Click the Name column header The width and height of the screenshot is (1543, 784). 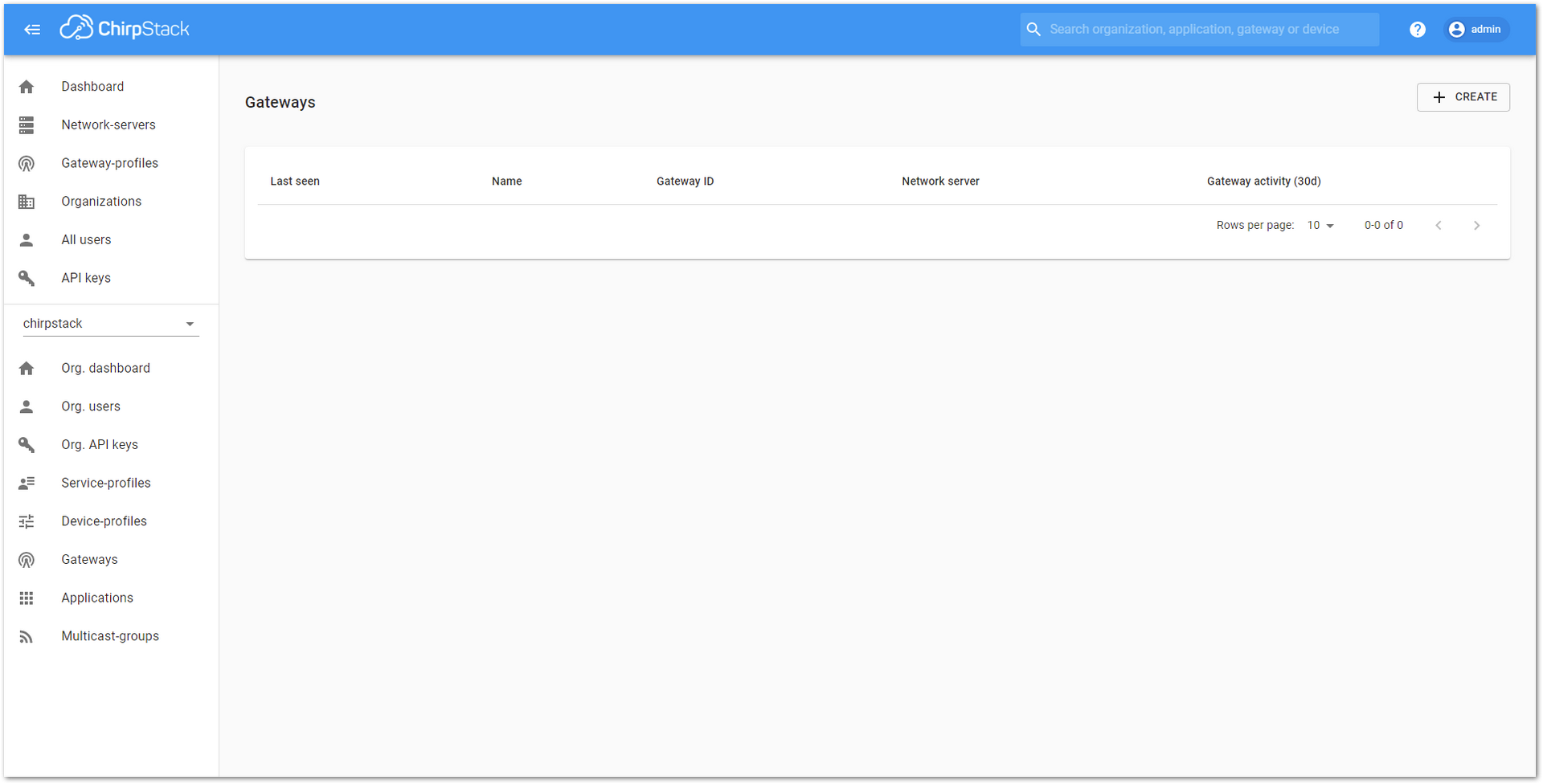tap(507, 182)
